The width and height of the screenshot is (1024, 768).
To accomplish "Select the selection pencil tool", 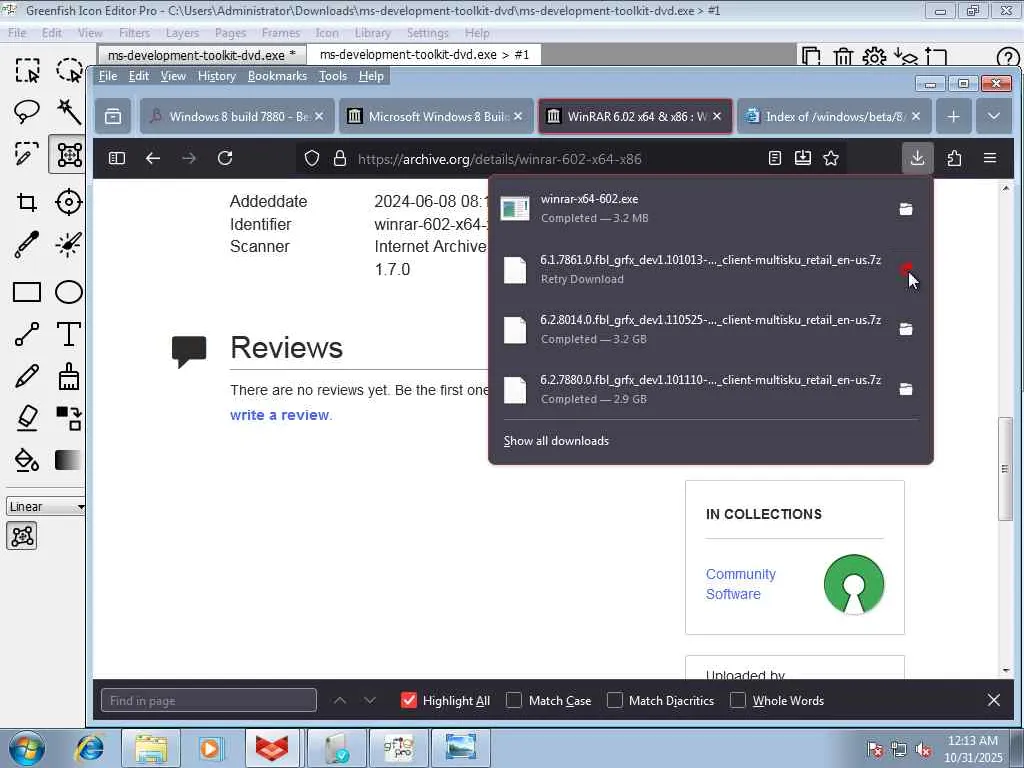I will click(x=27, y=155).
